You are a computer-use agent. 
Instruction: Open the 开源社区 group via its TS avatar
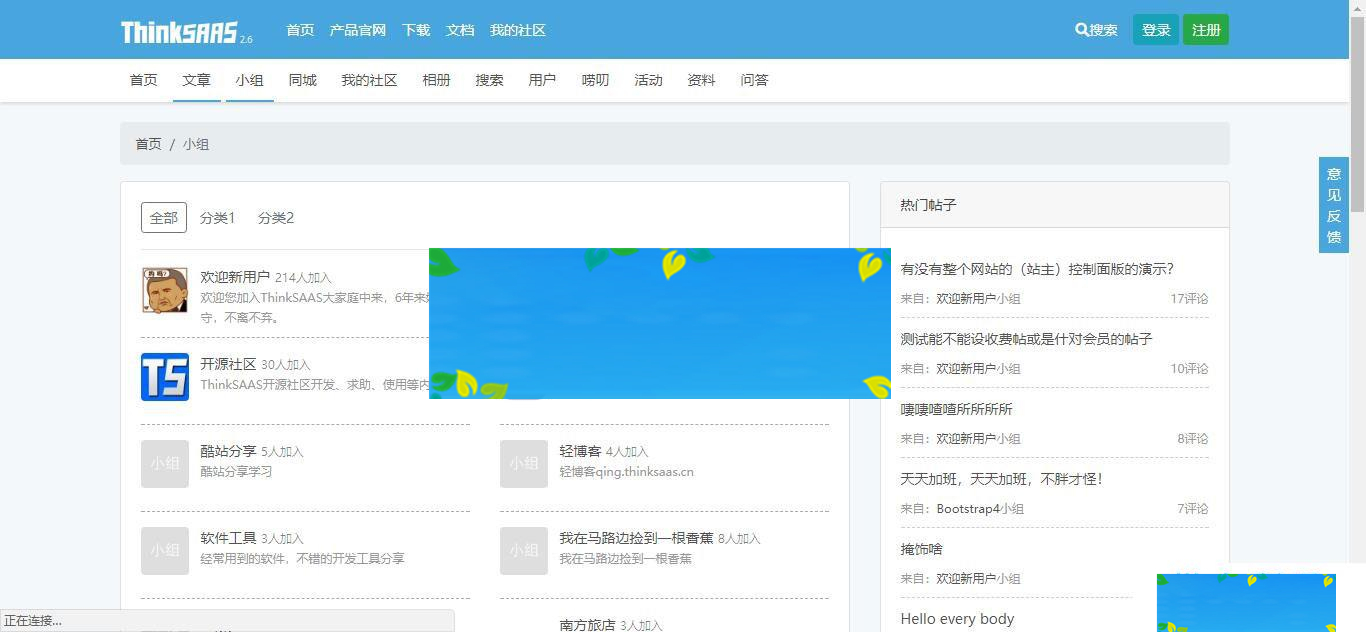click(164, 377)
